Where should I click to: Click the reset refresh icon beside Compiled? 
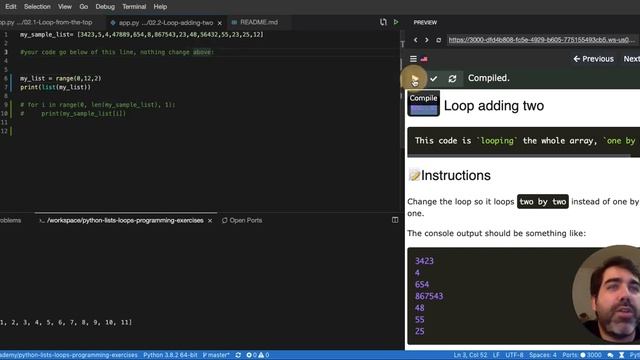click(452, 78)
